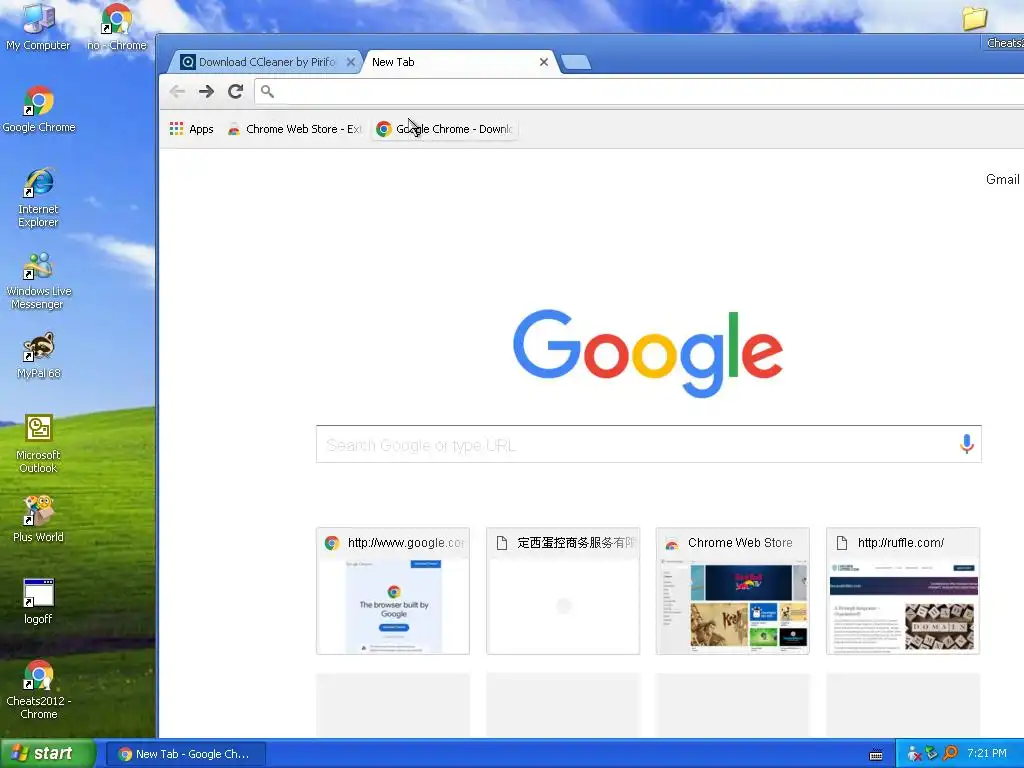
Task: Focus the Chrome address bar
Action: pyautogui.click(x=640, y=91)
